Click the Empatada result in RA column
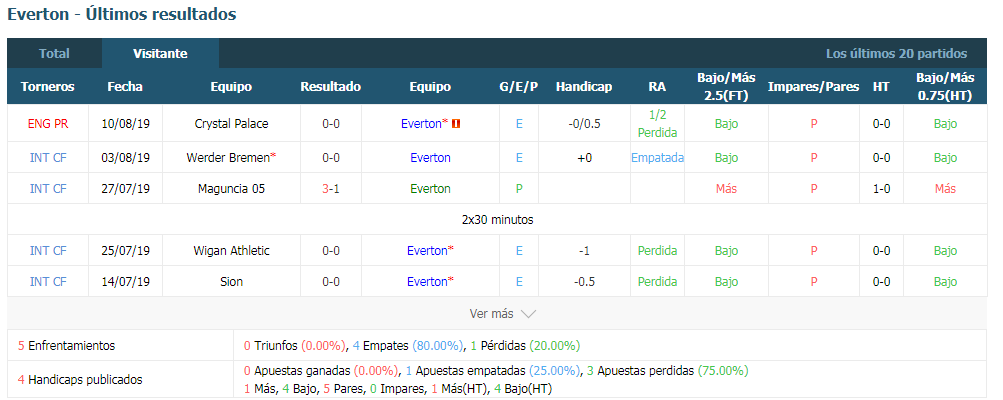This screenshot has height=400, width=1003. (658, 157)
